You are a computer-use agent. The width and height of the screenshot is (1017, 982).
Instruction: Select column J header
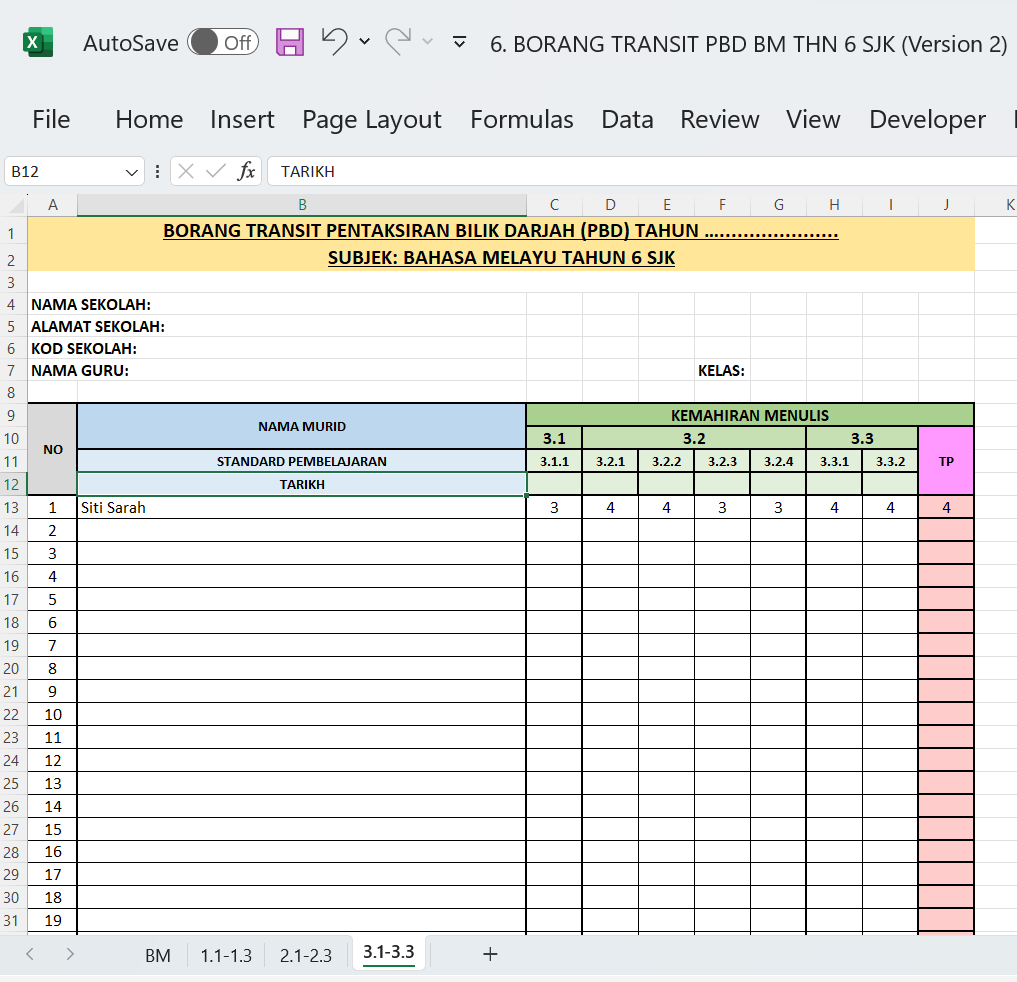click(x=945, y=205)
